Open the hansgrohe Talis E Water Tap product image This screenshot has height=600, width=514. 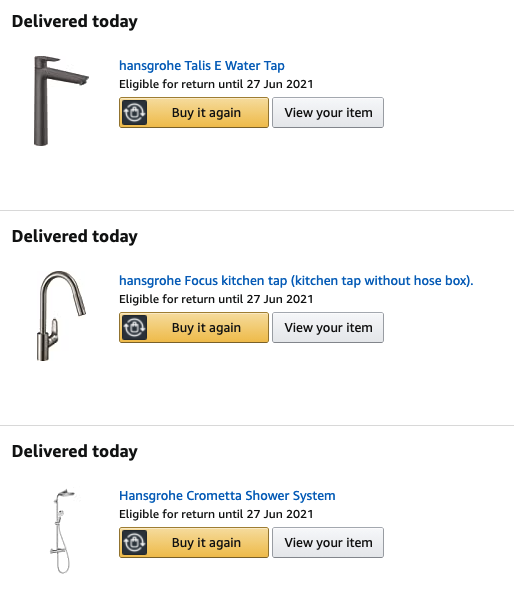click(61, 101)
